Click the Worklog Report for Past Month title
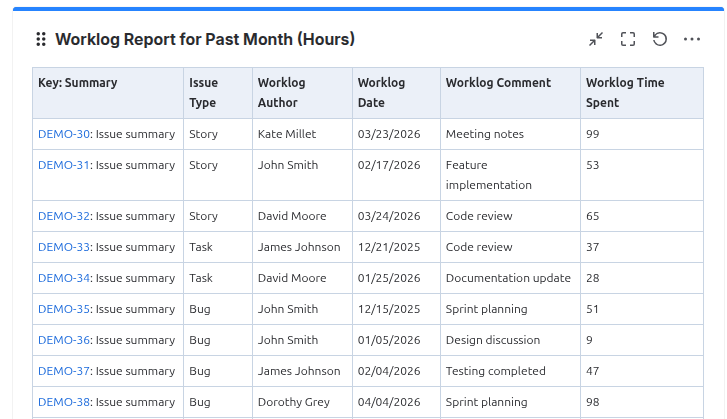This screenshot has width=727, height=419. [x=205, y=39]
